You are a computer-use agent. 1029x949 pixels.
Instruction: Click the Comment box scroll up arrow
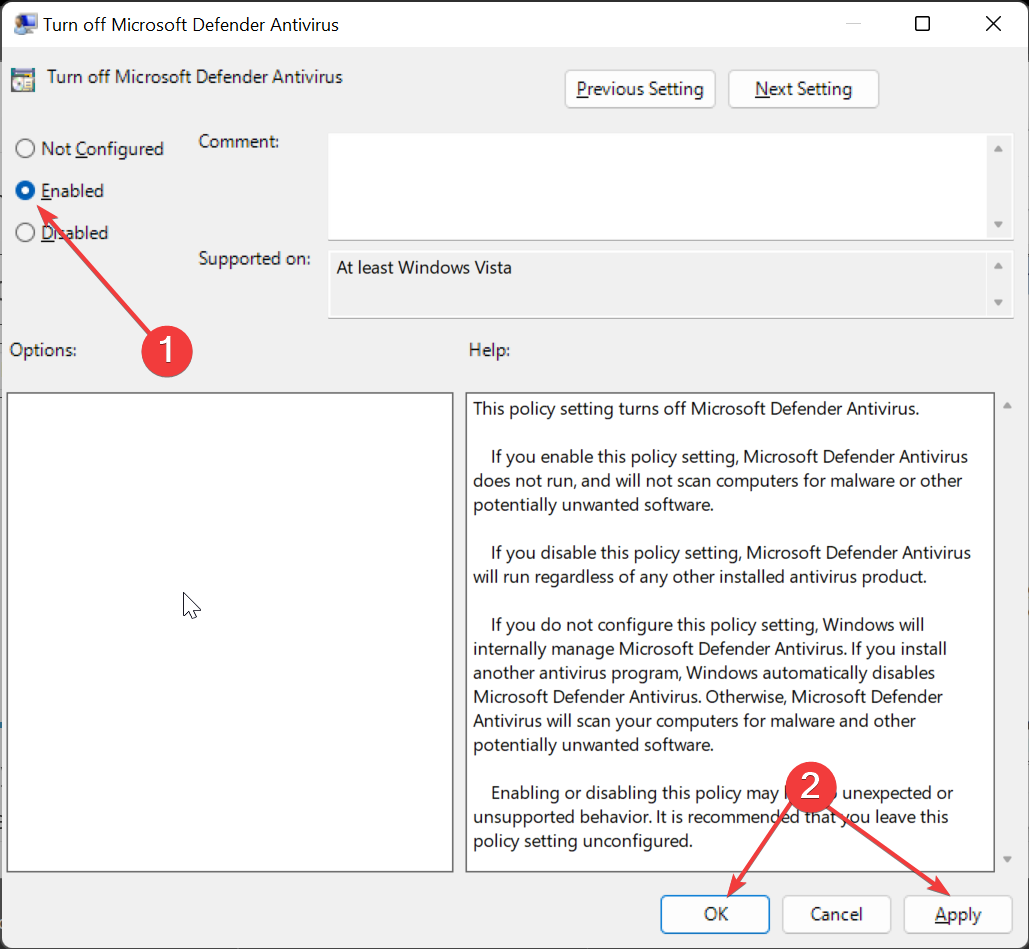coord(998,149)
